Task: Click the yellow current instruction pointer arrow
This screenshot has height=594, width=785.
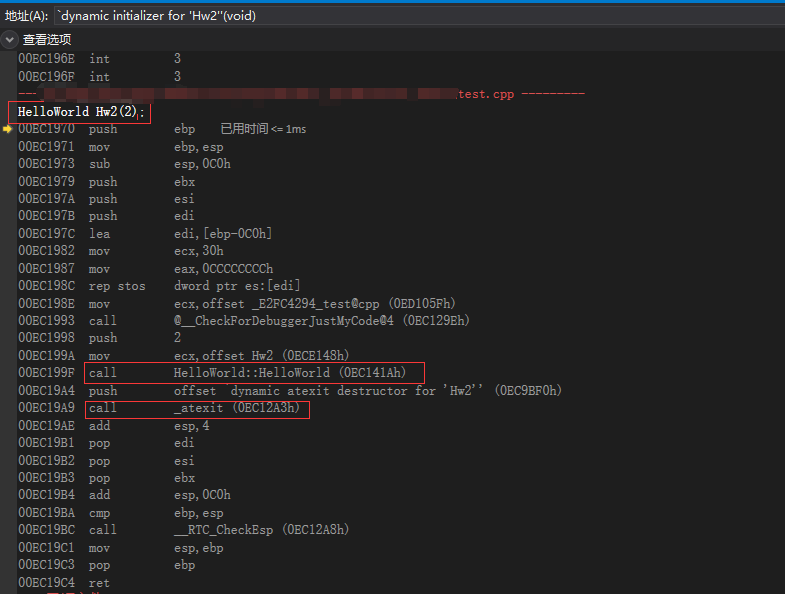Action: coord(8,129)
